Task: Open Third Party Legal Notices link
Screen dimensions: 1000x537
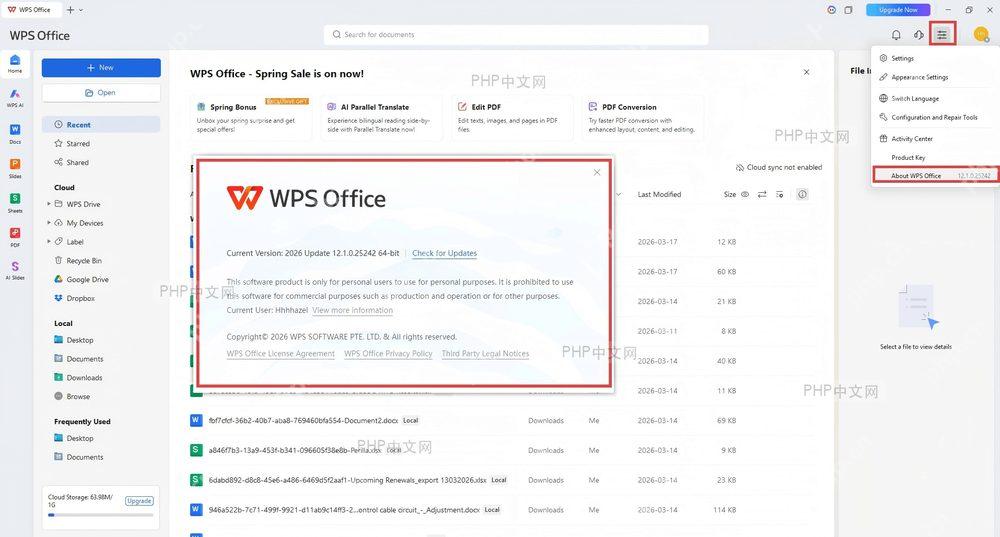Action: click(x=485, y=353)
